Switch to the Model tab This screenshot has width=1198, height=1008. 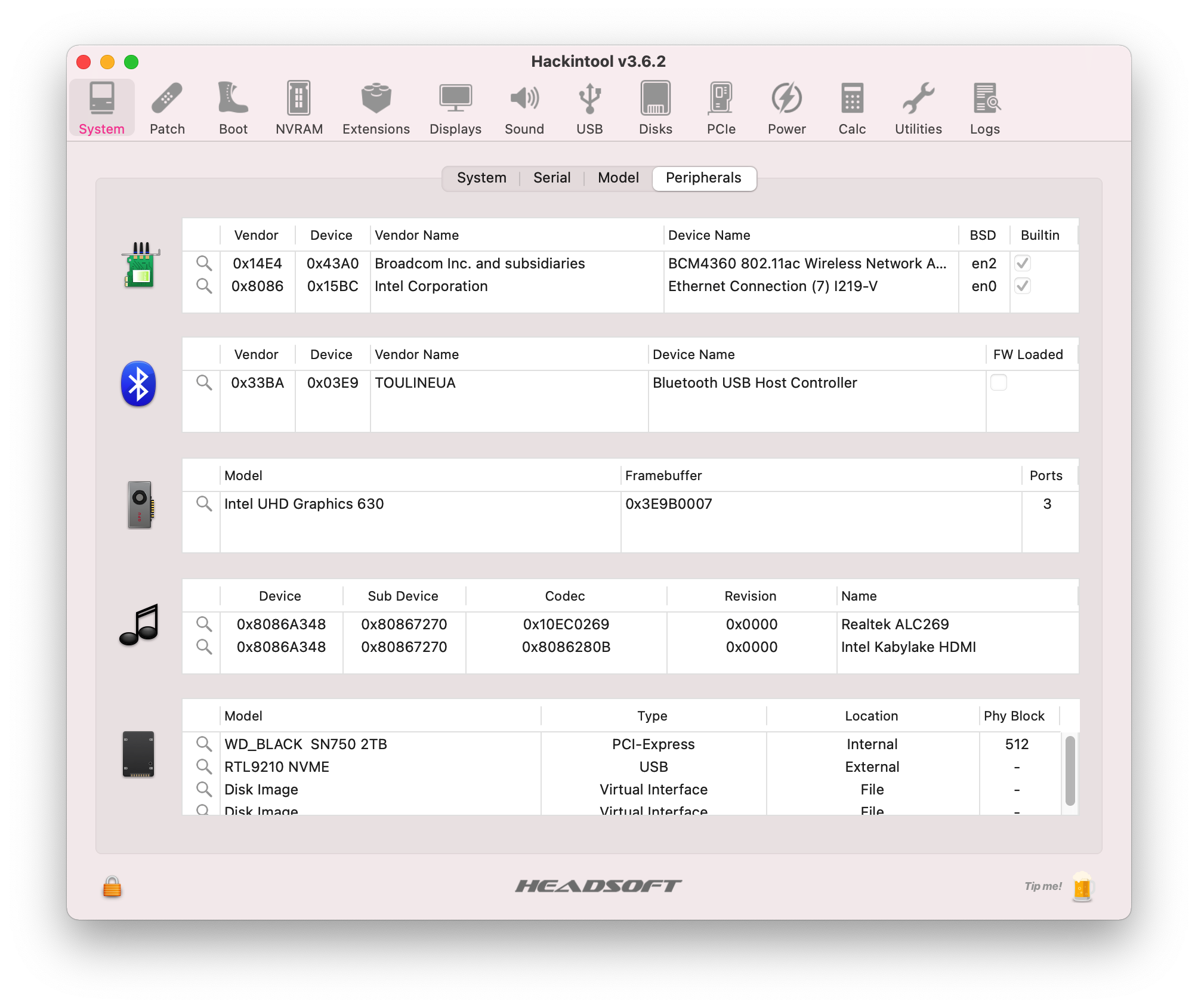tap(618, 178)
